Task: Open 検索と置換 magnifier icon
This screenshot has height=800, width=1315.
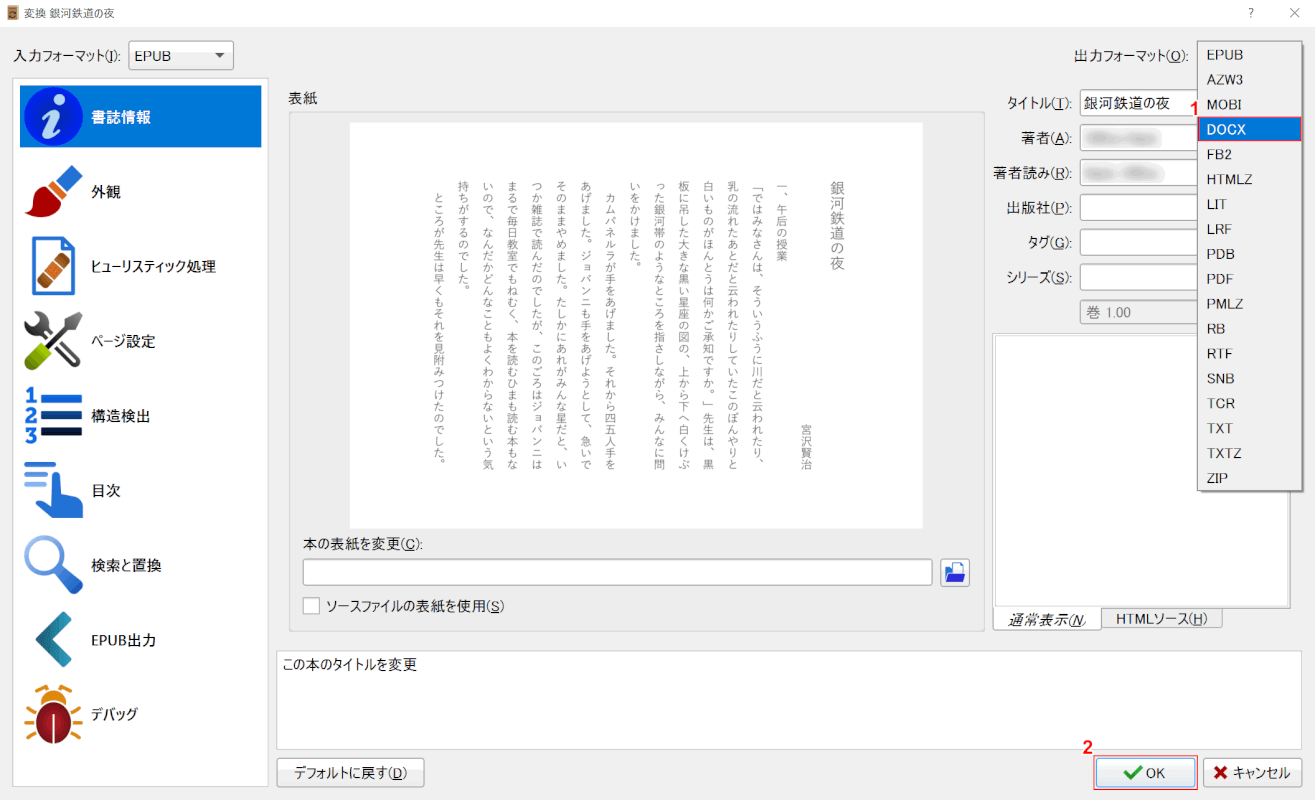Action: 54,565
